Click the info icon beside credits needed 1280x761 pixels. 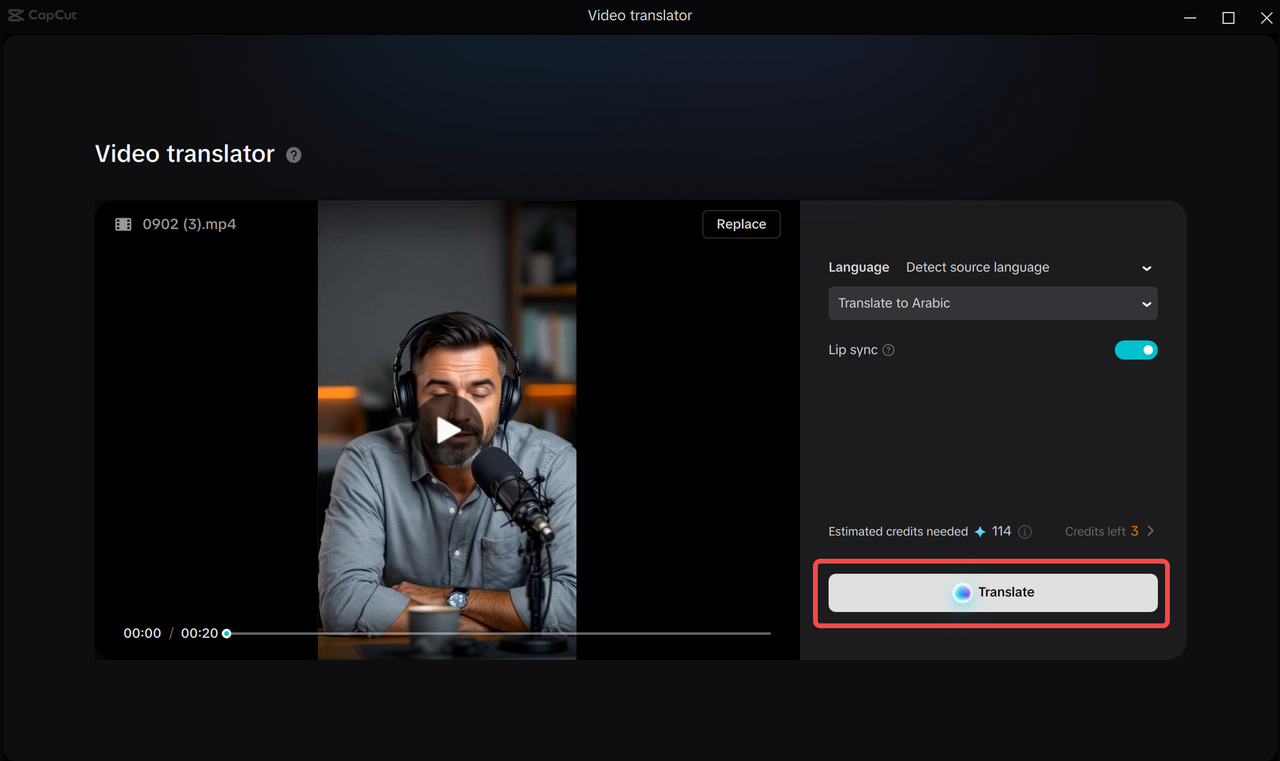coord(1024,531)
